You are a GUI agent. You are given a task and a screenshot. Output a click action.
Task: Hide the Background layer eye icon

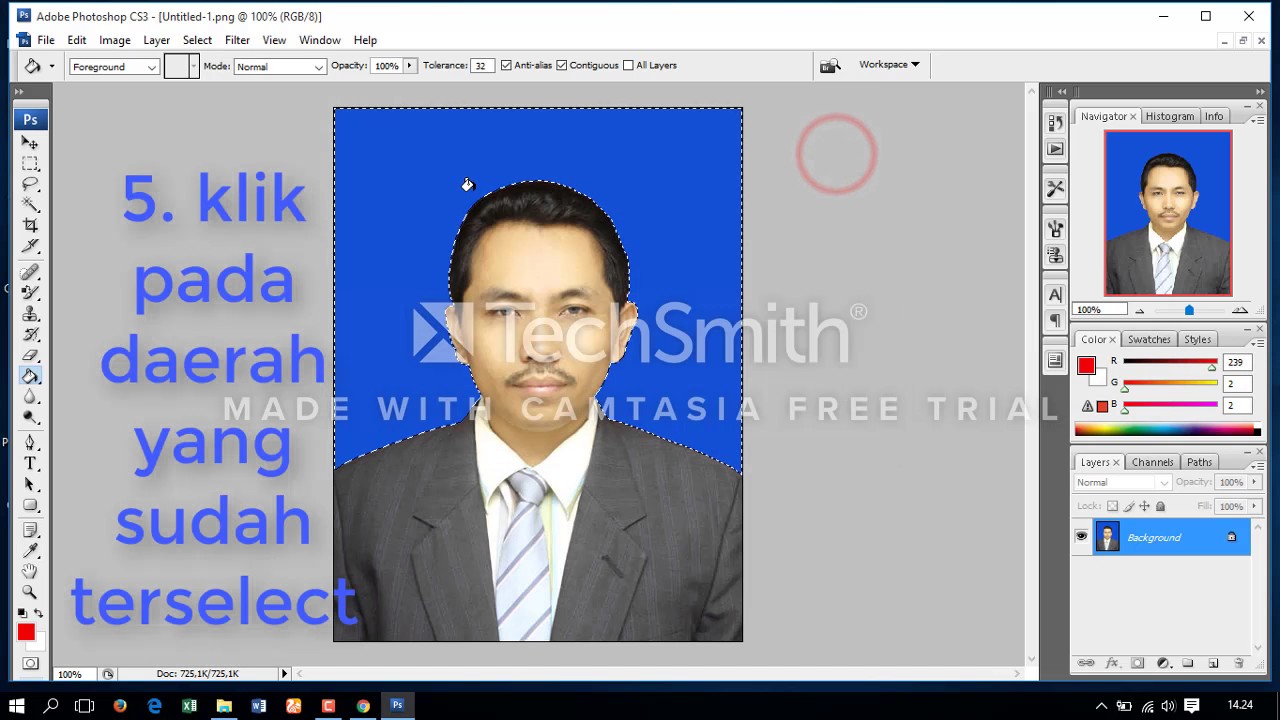pyautogui.click(x=1081, y=537)
